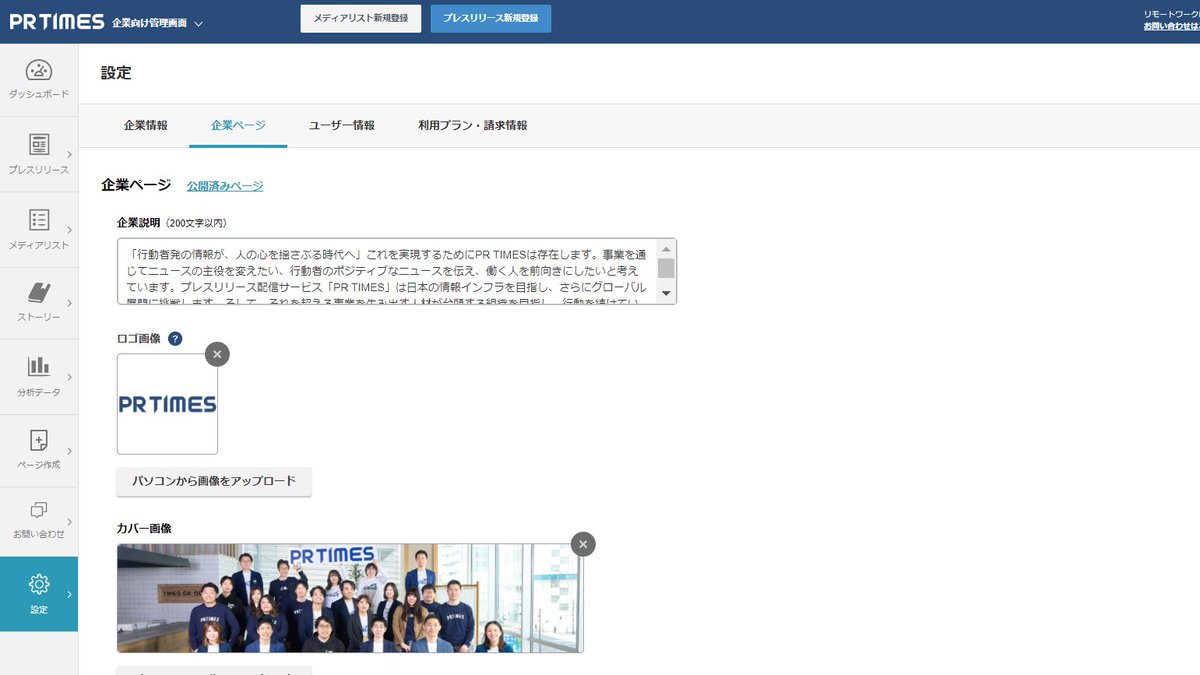
Task: Switch to the 企業情報 tab
Action: tap(146, 126)
